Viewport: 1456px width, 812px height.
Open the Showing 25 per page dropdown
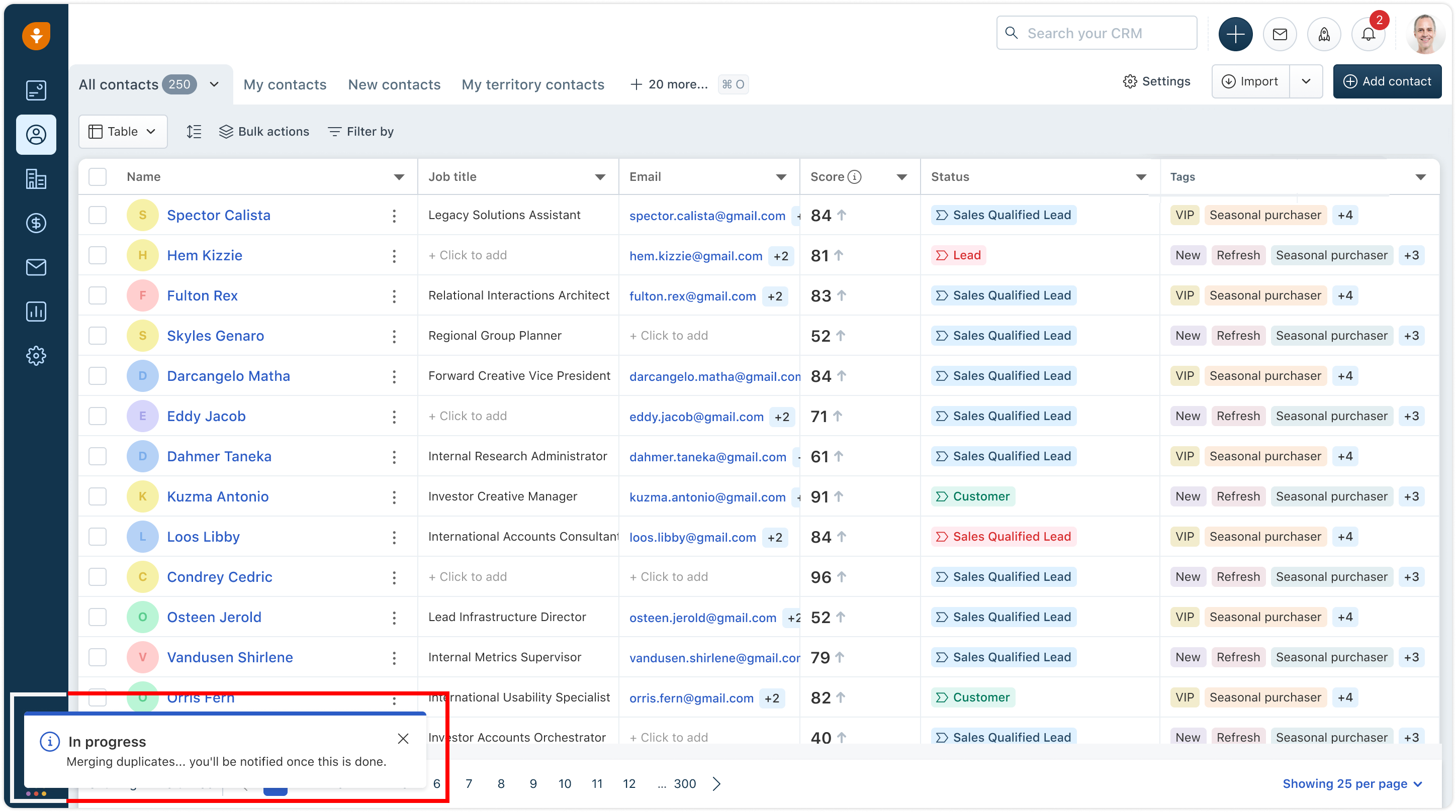(x=1351, y=784)
